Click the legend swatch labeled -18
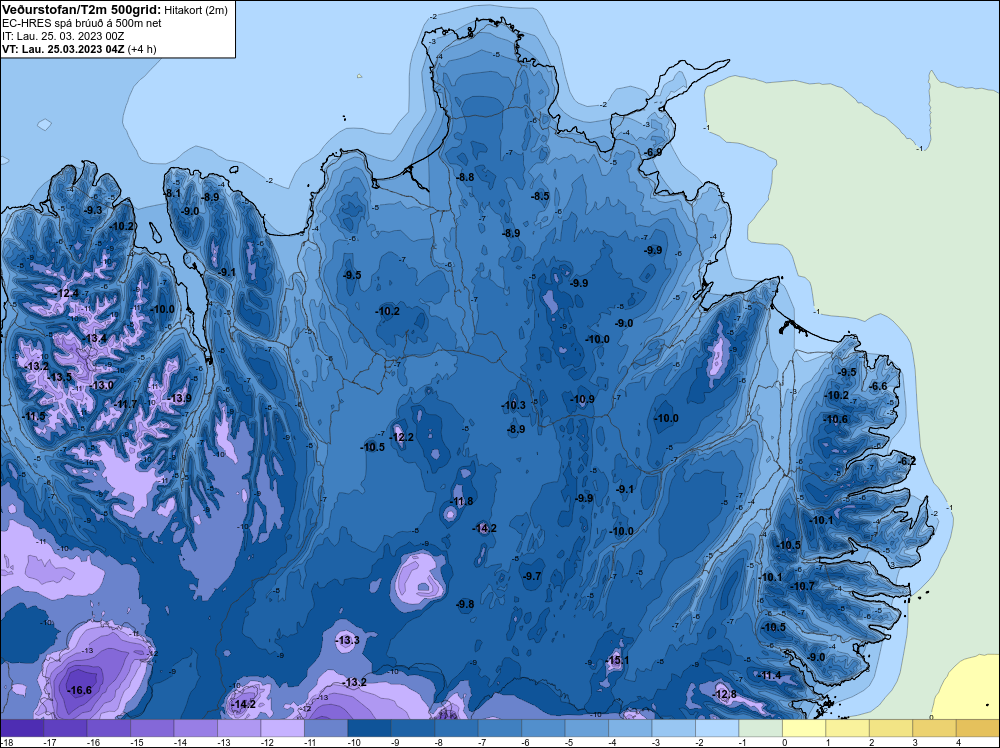The image size is (1000, 748). coord(22,728)
